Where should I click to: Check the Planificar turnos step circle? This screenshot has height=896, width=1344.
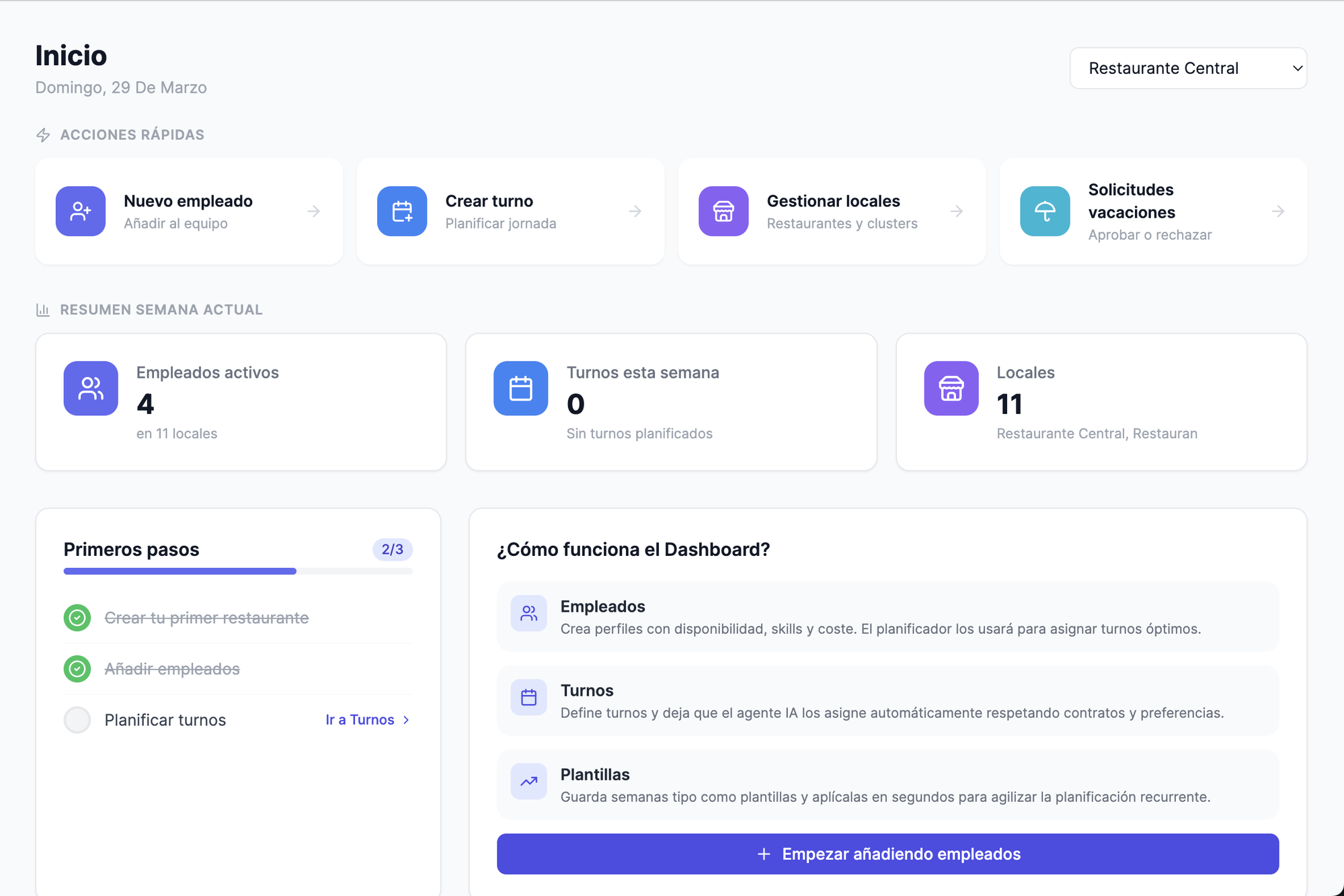77,719
